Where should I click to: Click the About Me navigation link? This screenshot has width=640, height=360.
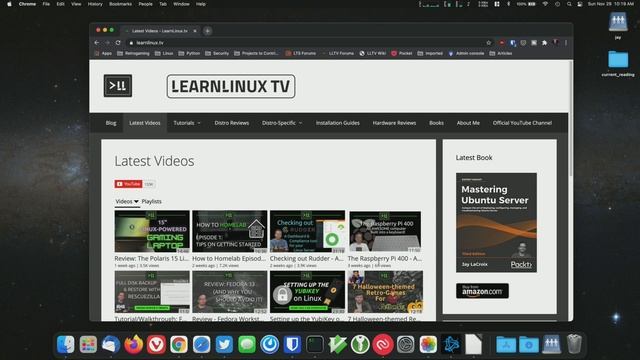point(468,123)
